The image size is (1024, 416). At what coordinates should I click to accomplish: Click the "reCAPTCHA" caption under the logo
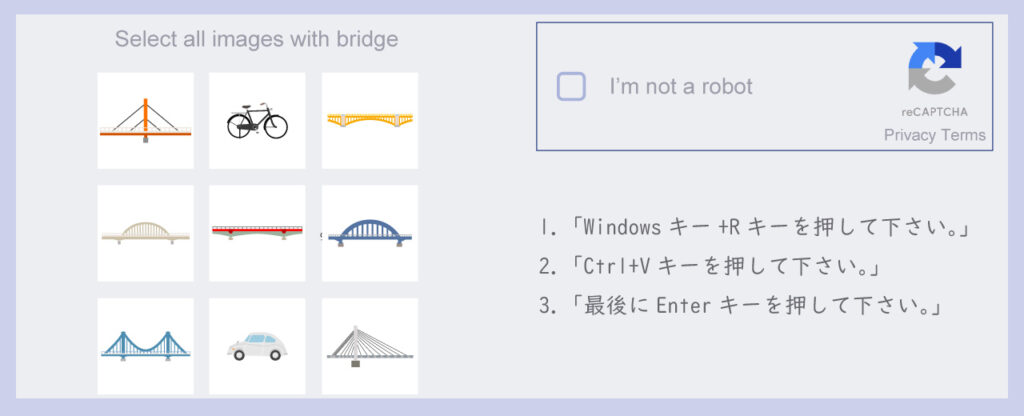(934, 112)
